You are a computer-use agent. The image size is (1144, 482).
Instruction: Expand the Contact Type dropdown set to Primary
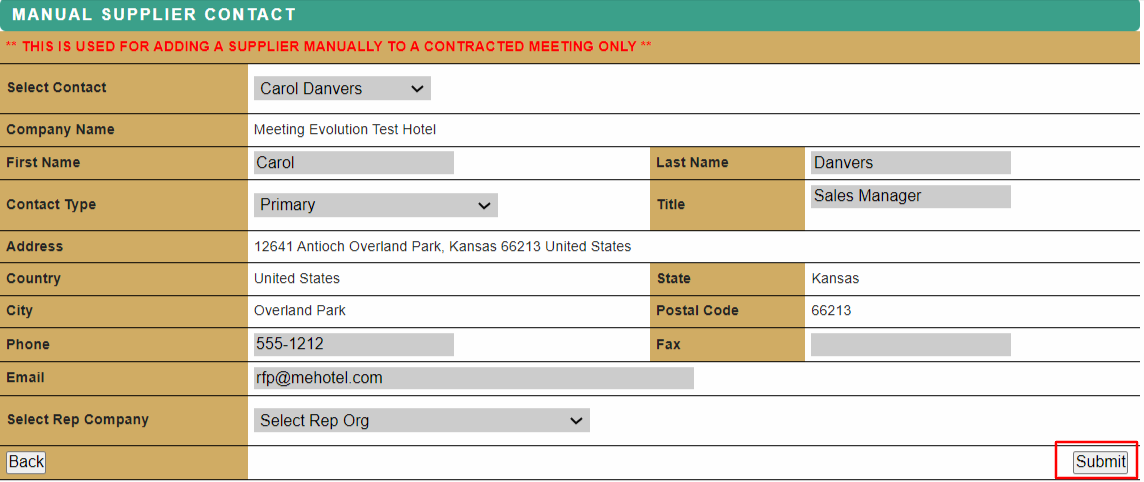(x=375, y=205)
